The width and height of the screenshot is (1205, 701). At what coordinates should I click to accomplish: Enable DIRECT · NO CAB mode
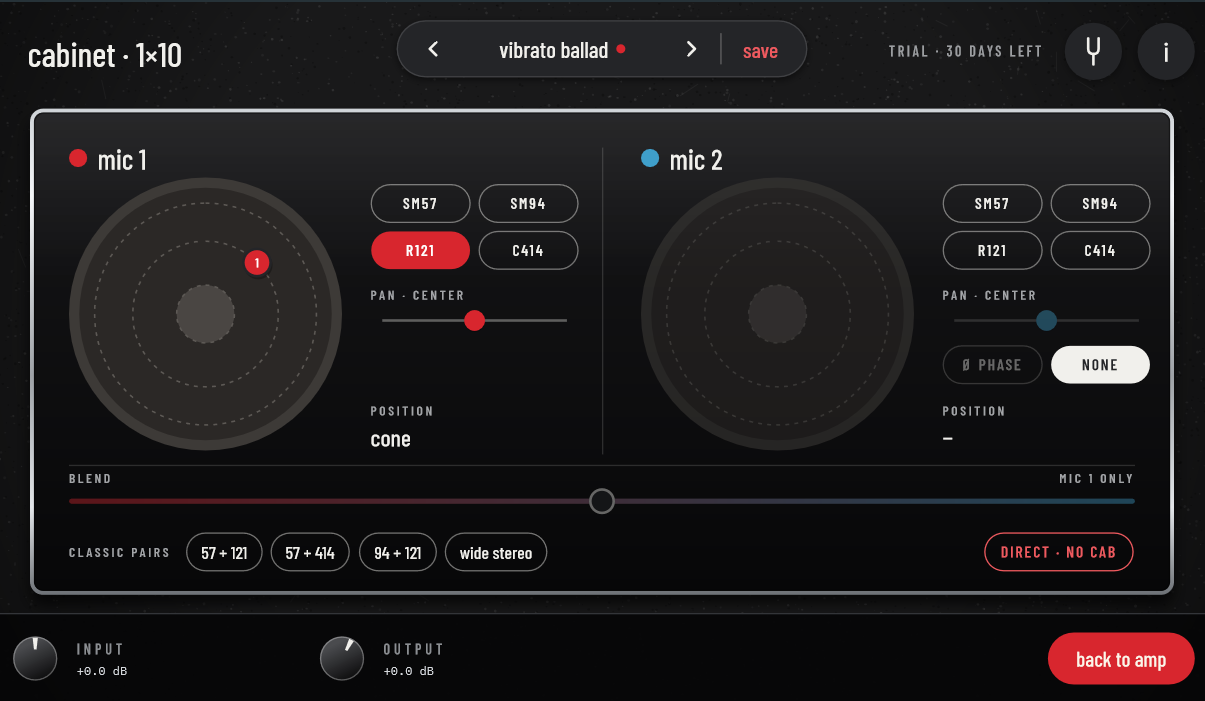tap(1059, 552)
